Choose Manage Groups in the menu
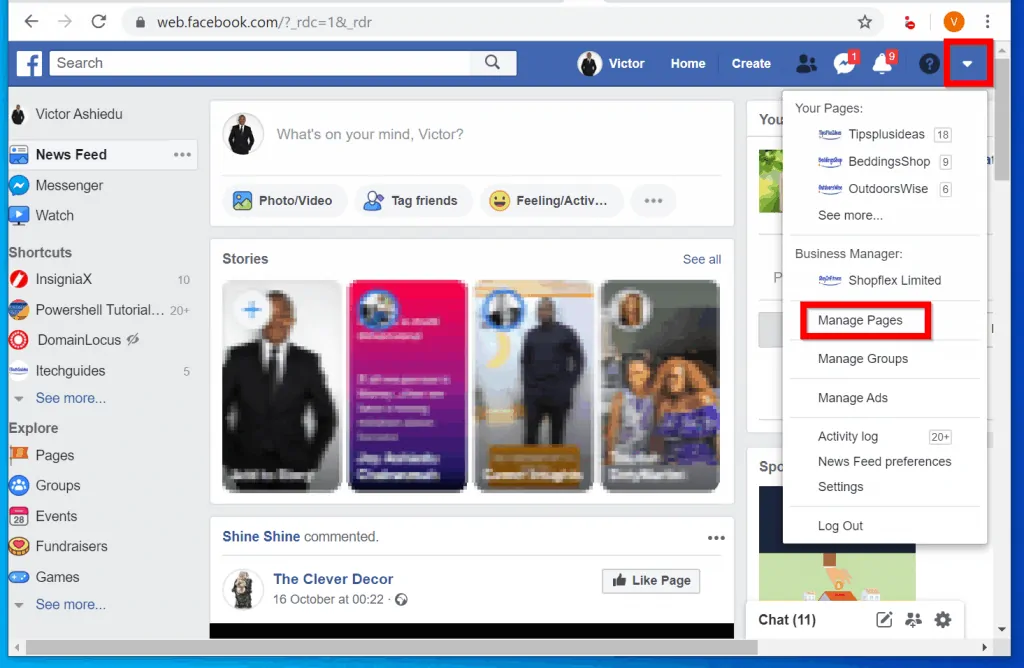This screenshot has height=668, width=1024. click(x=863, y=359)
